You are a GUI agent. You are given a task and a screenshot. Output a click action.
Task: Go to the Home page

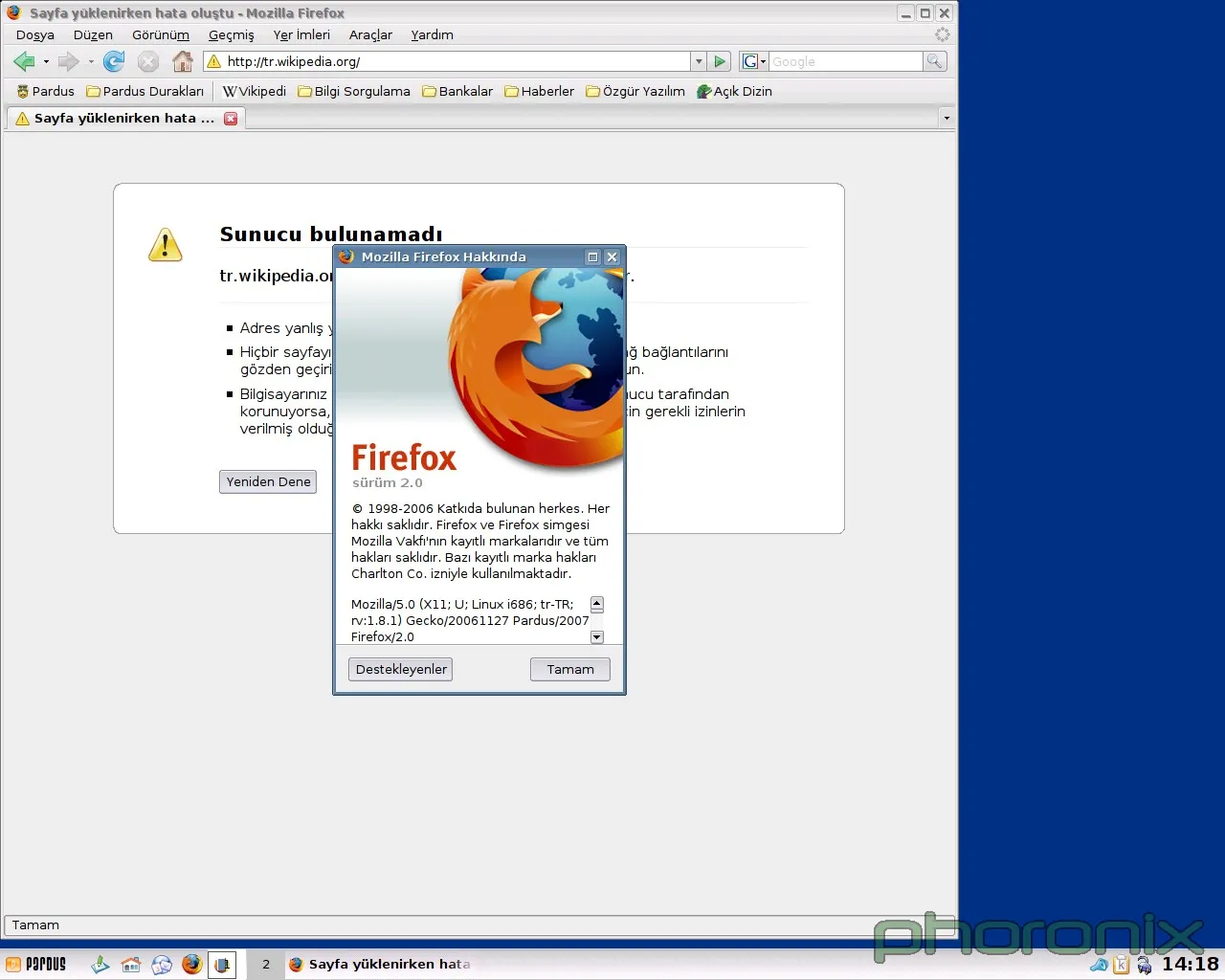click(182, 62)
